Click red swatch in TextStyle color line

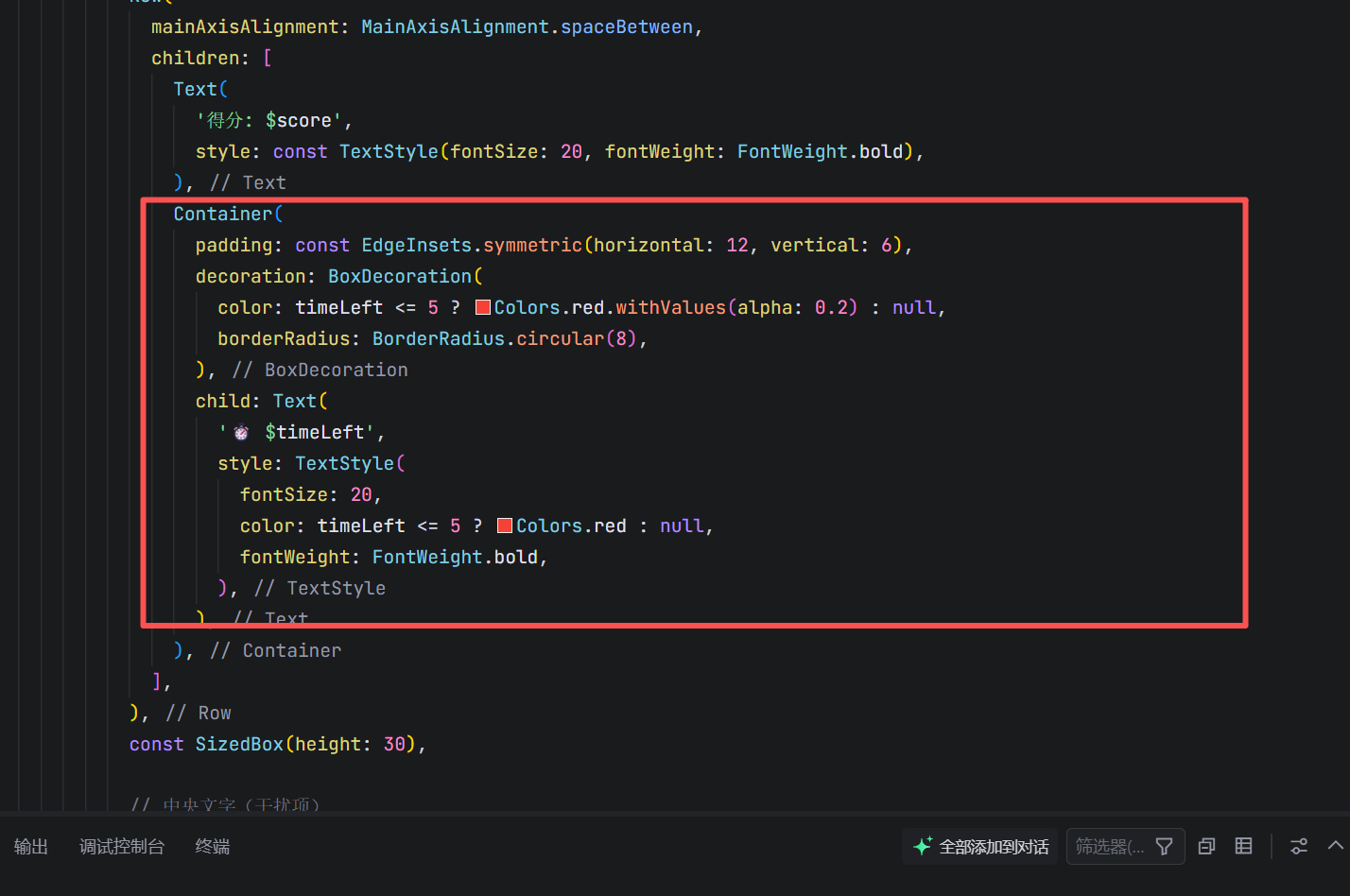click(505, 526)
